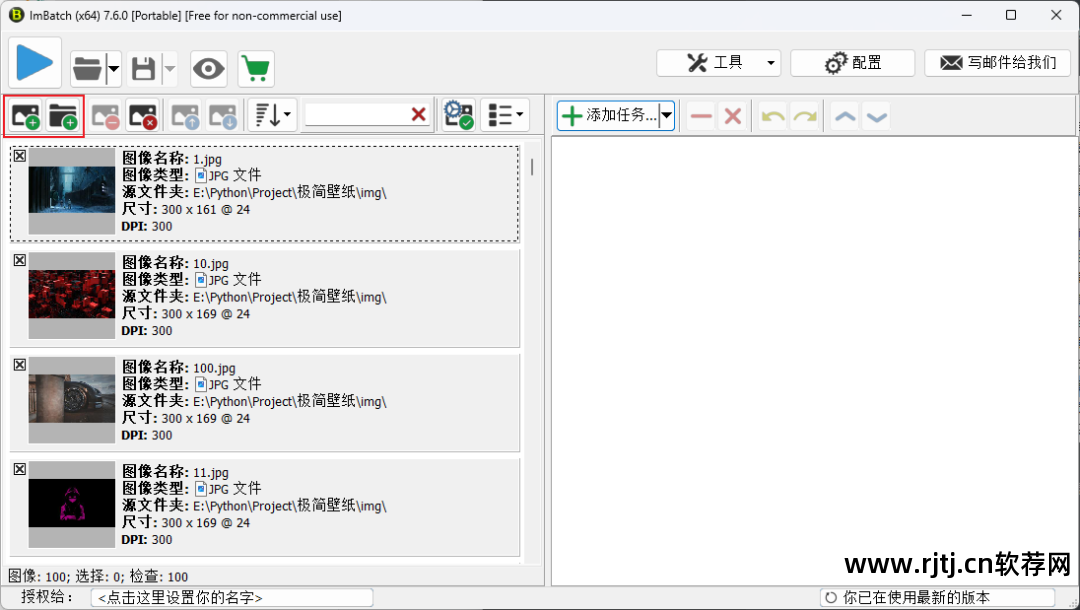Click the add folder of images icon
The height and width of the screenshot is (610, 1080).
click(63, 116)
